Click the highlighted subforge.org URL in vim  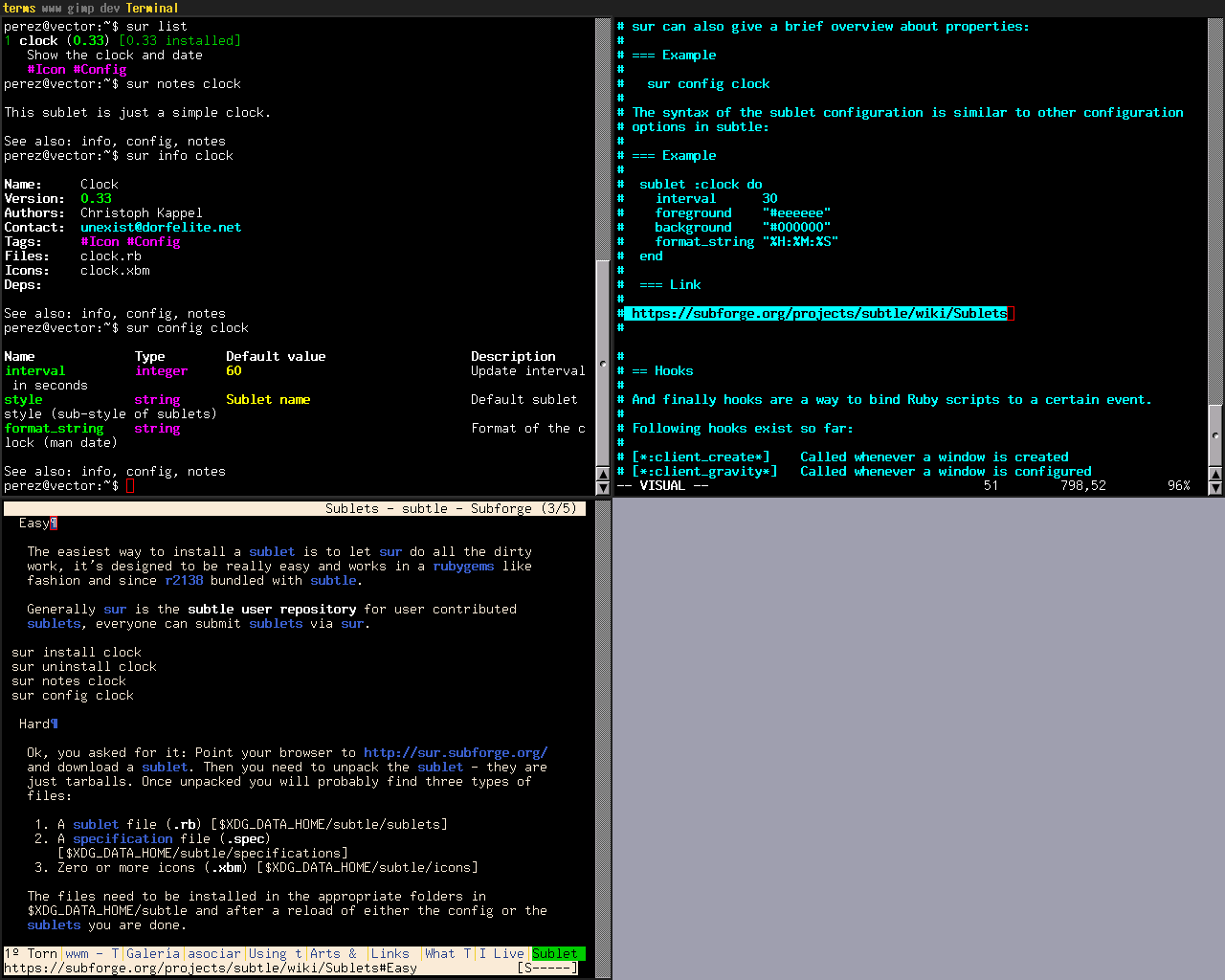click(x=819, y=314)
